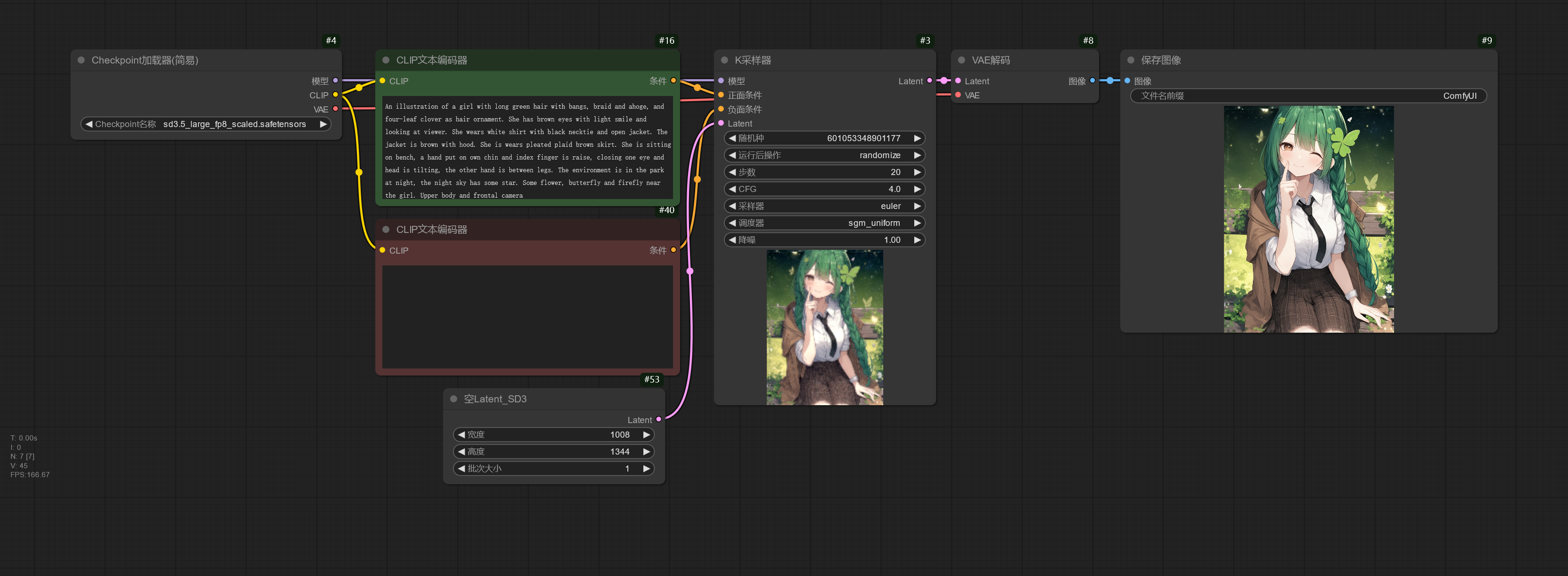Open the 采样器 euler selection arrow

tap(918, 206)
